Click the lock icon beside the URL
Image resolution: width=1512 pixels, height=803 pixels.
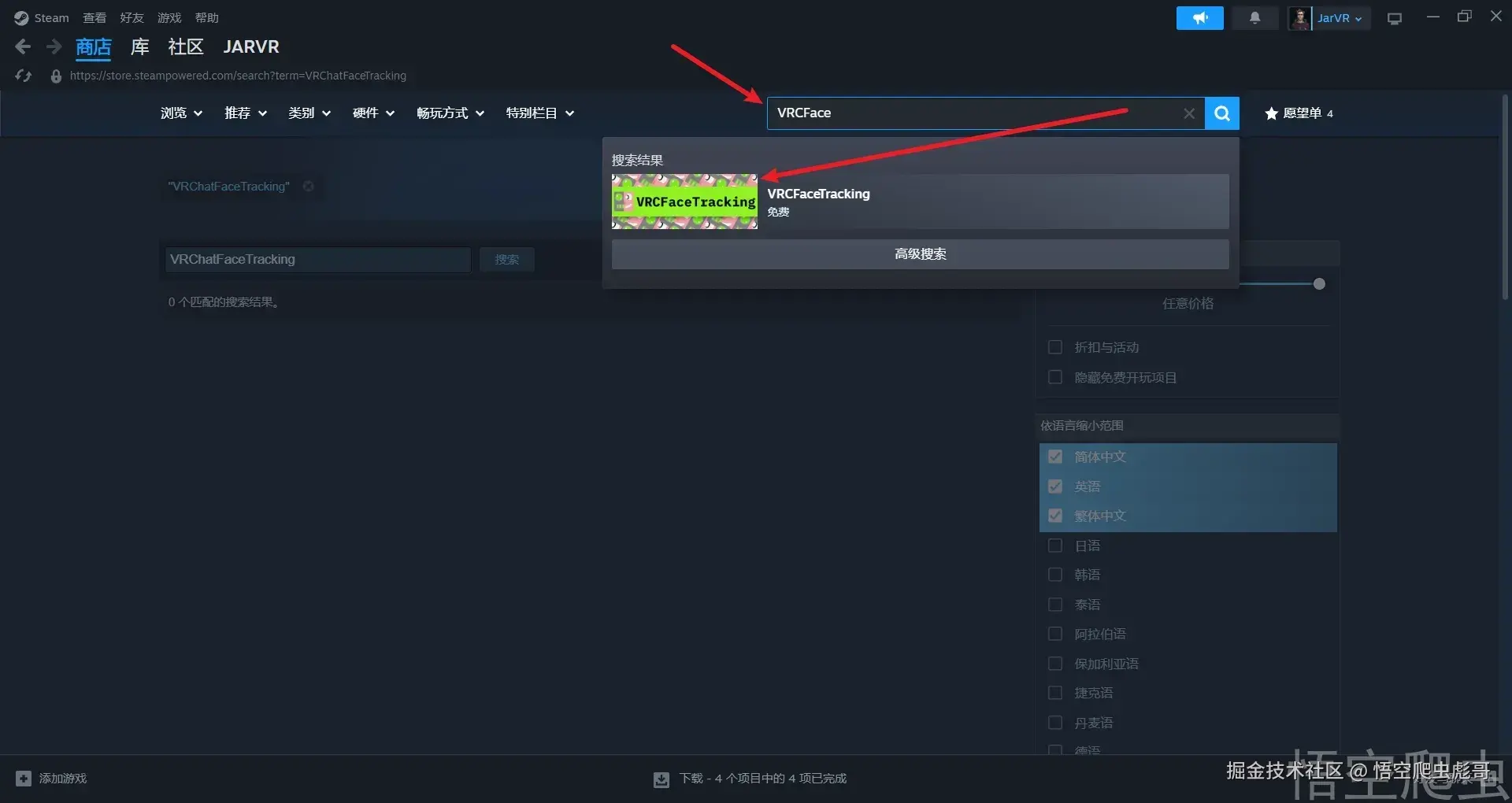(56, 76)
